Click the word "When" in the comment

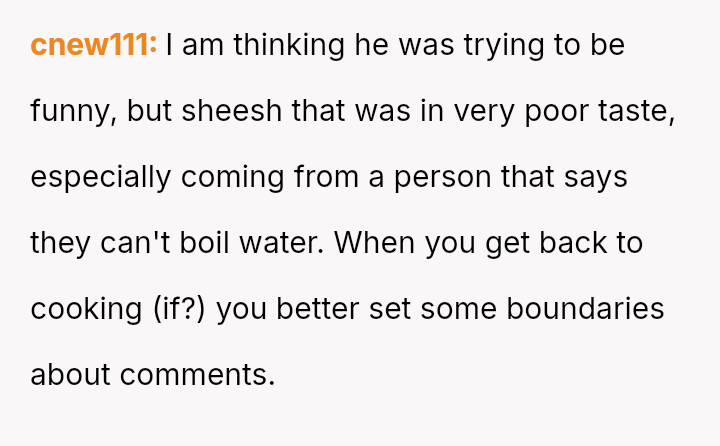(x=375, y=243)
